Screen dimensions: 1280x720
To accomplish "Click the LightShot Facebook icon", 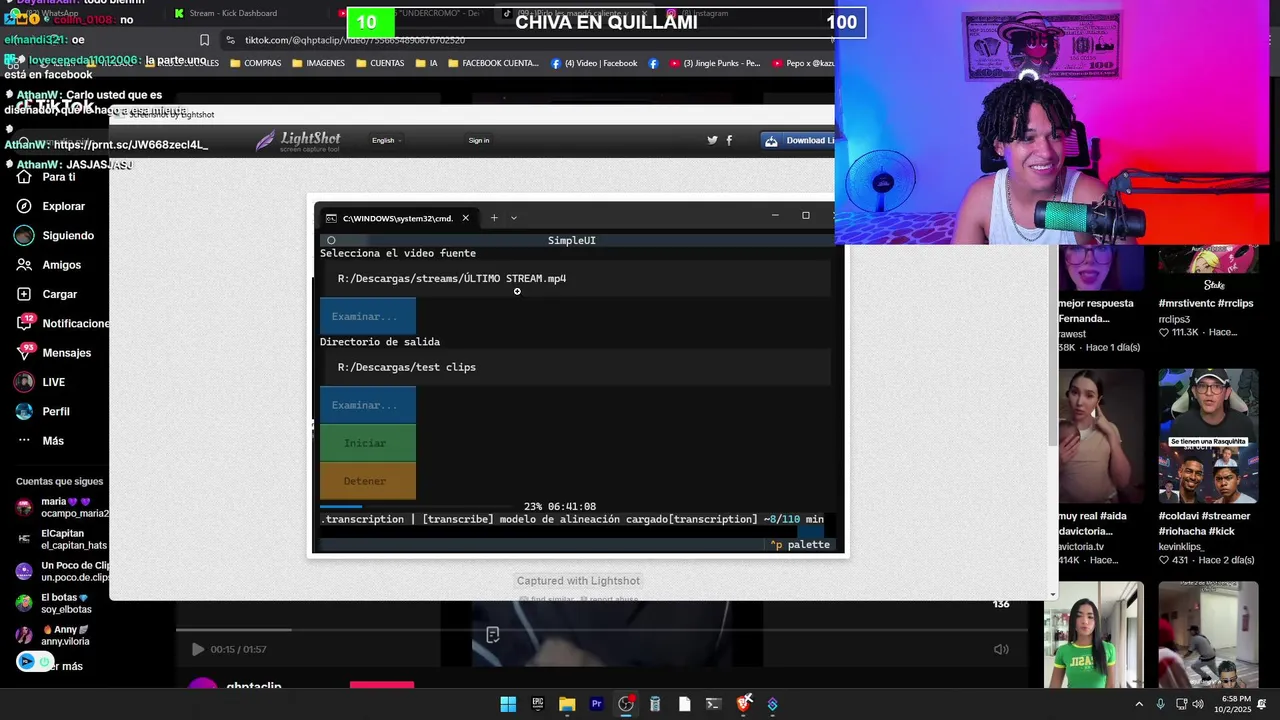I will [x=729, y=140].
